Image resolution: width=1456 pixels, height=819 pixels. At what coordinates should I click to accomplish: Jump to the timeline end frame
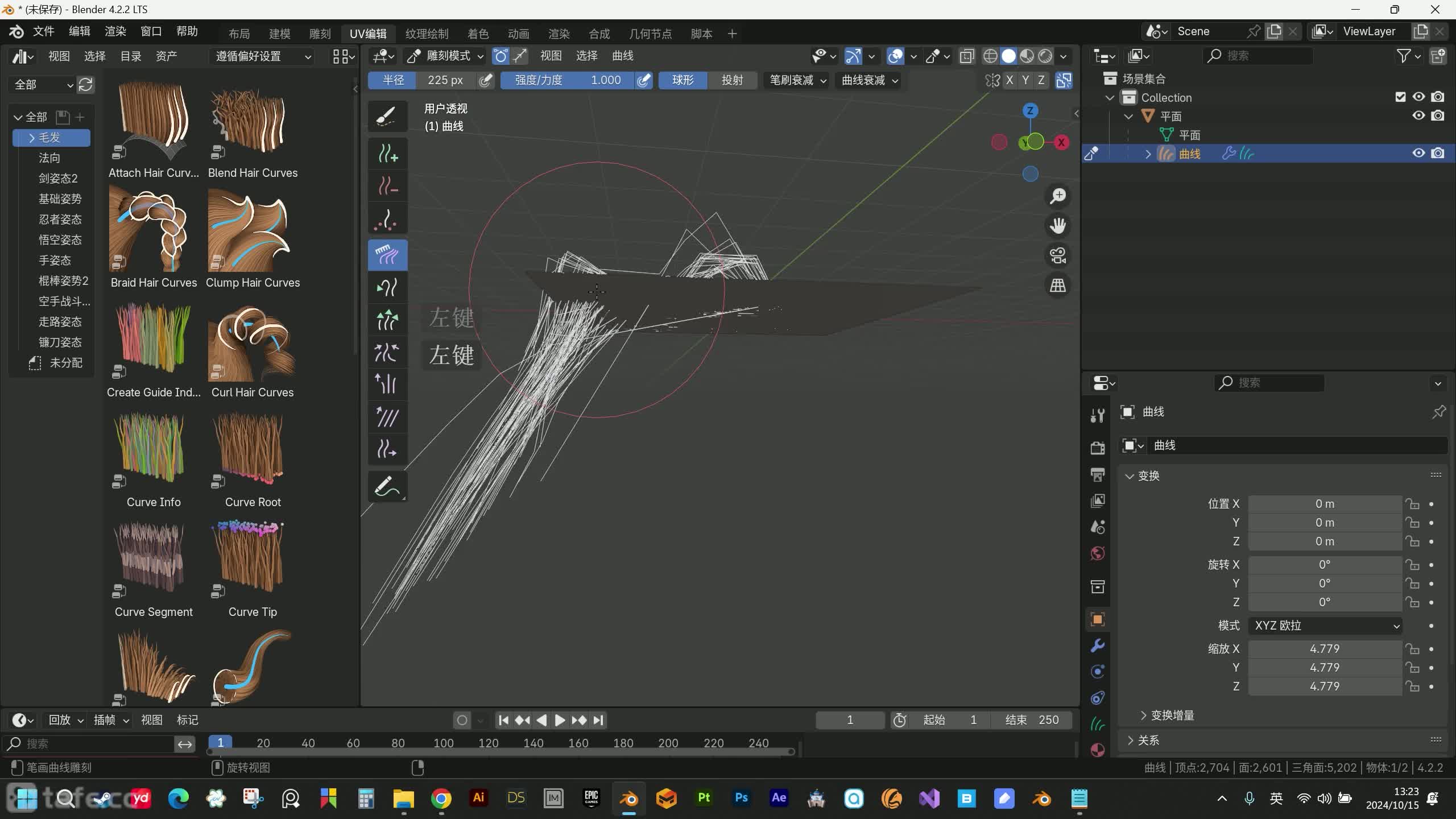pyautogui.click(x=598, y=721)
